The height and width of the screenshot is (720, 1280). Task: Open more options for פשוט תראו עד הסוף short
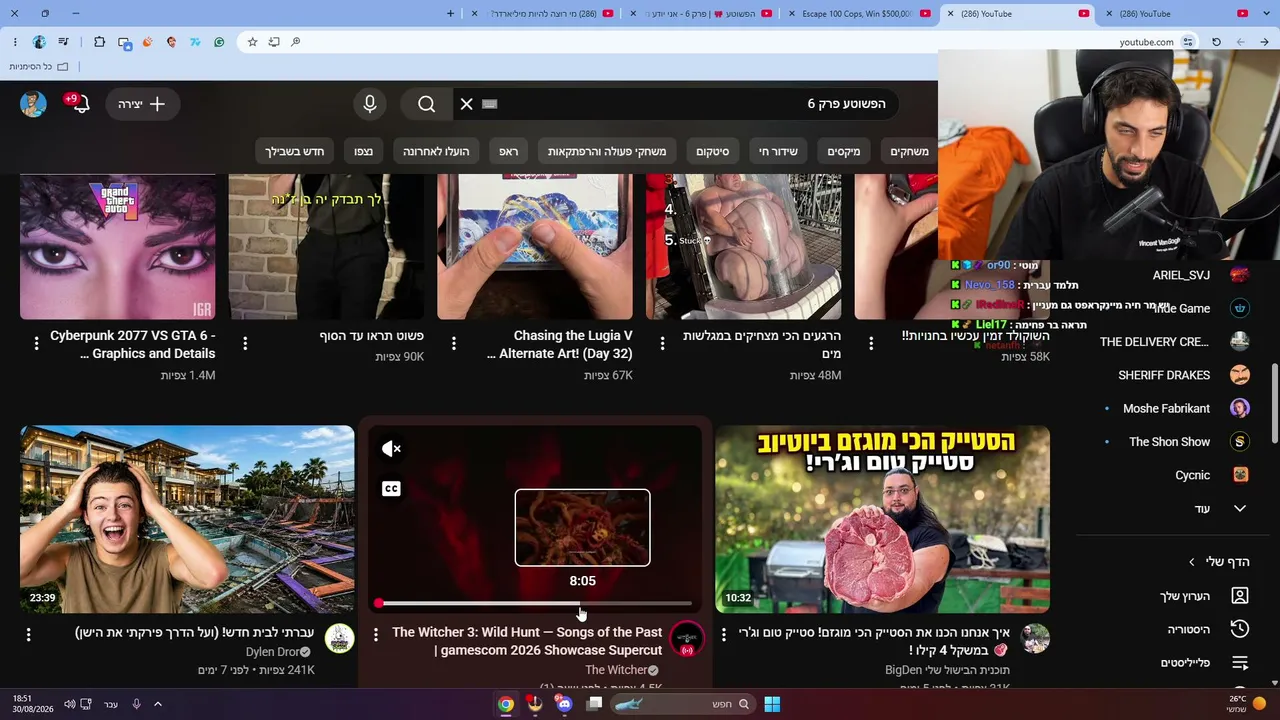(x=245, y=343)
